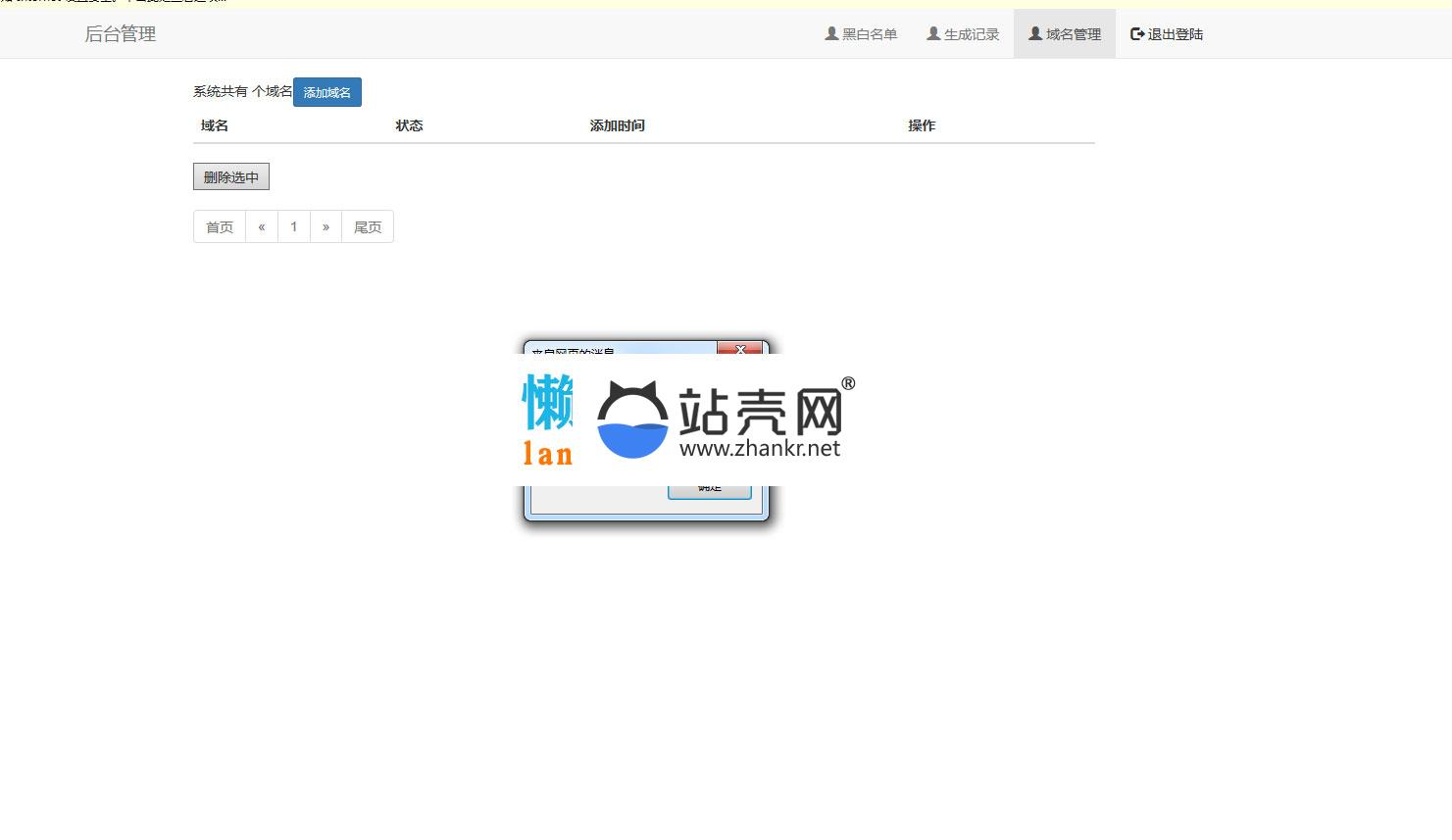Image resolution: width=1452 pixels, height=840 pixels.
Task: Click the 添加时间 column header
Action: (618, 125)
